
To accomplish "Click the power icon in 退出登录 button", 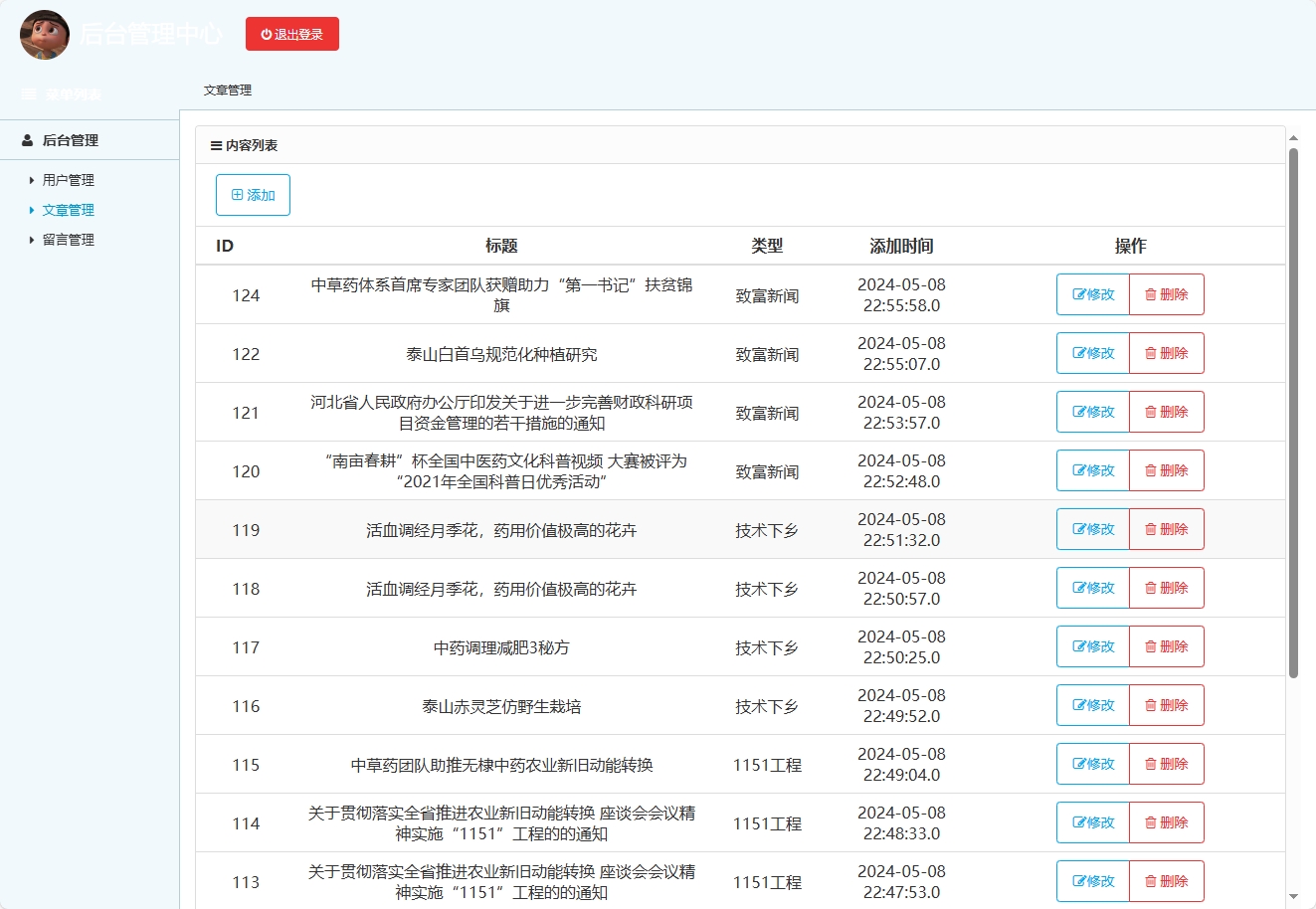I will coord(265,33).
